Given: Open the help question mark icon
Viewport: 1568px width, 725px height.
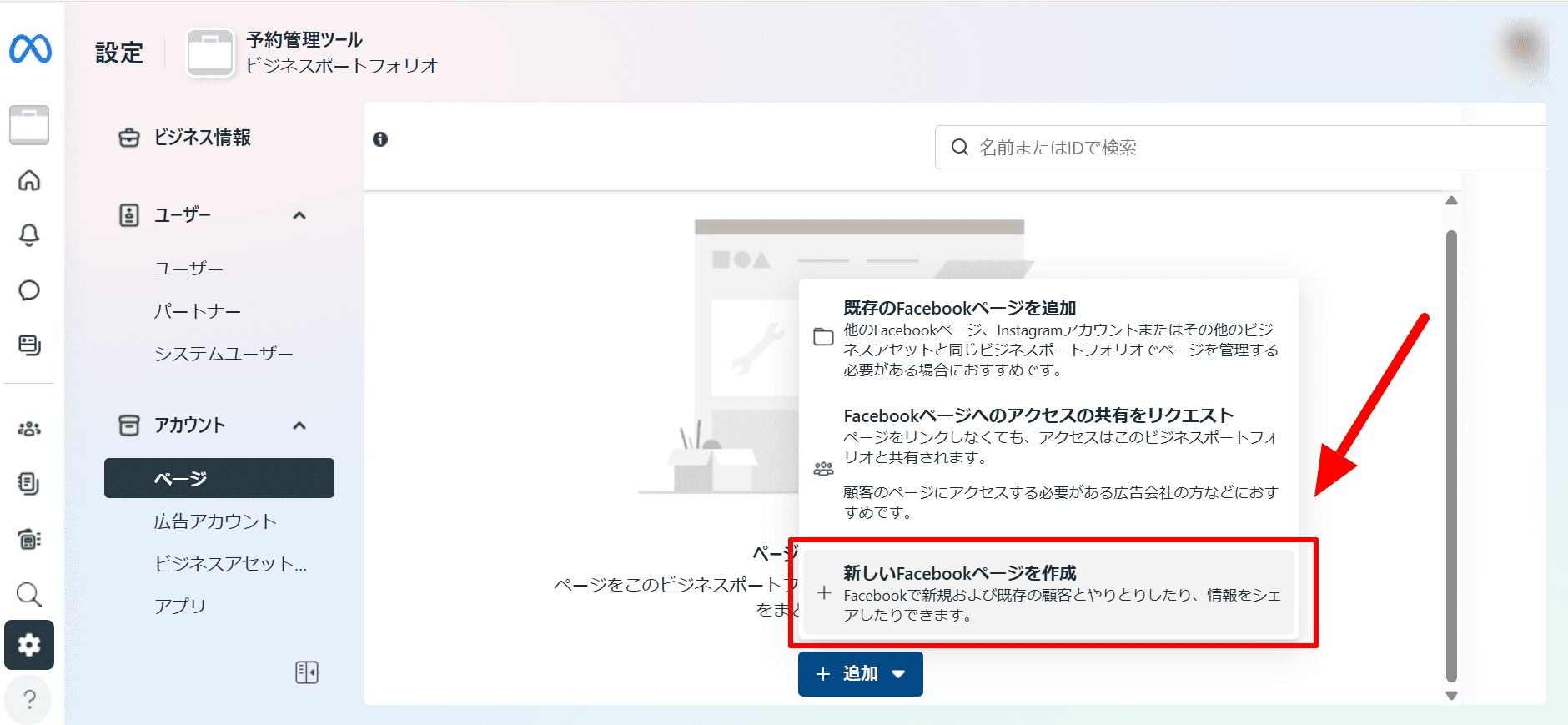Looking at the screenshot, I should tap(29, 699).
